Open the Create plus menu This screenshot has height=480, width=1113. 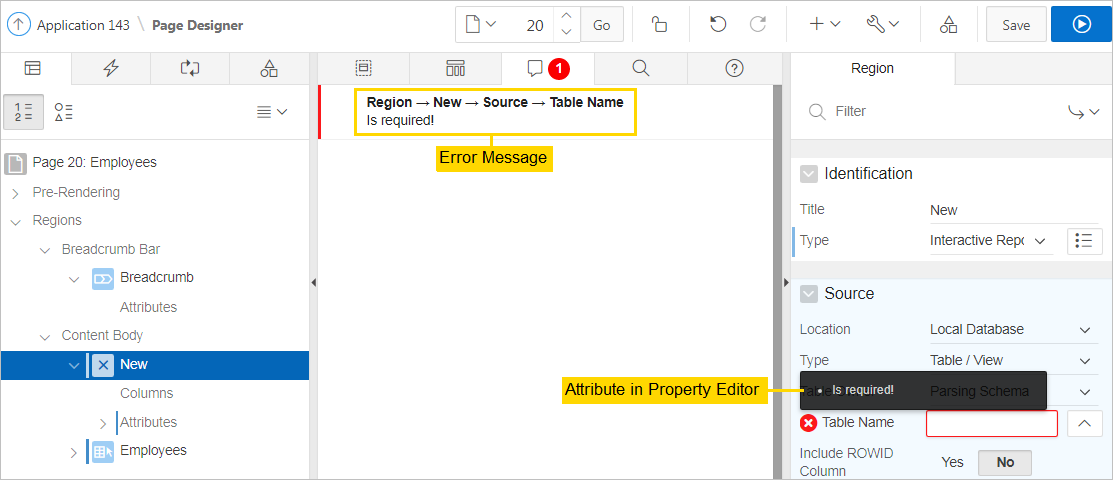coord(824,25)
